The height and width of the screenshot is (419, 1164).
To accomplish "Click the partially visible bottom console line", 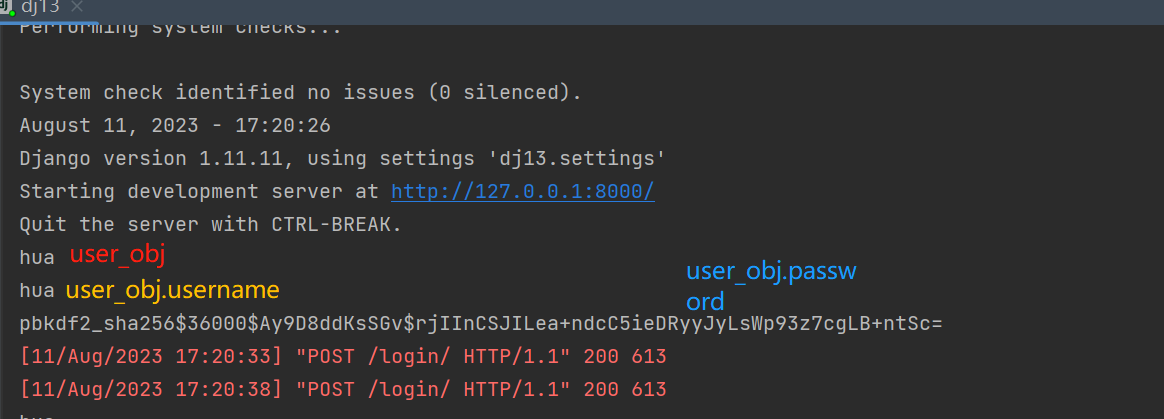I will (37, 415).
